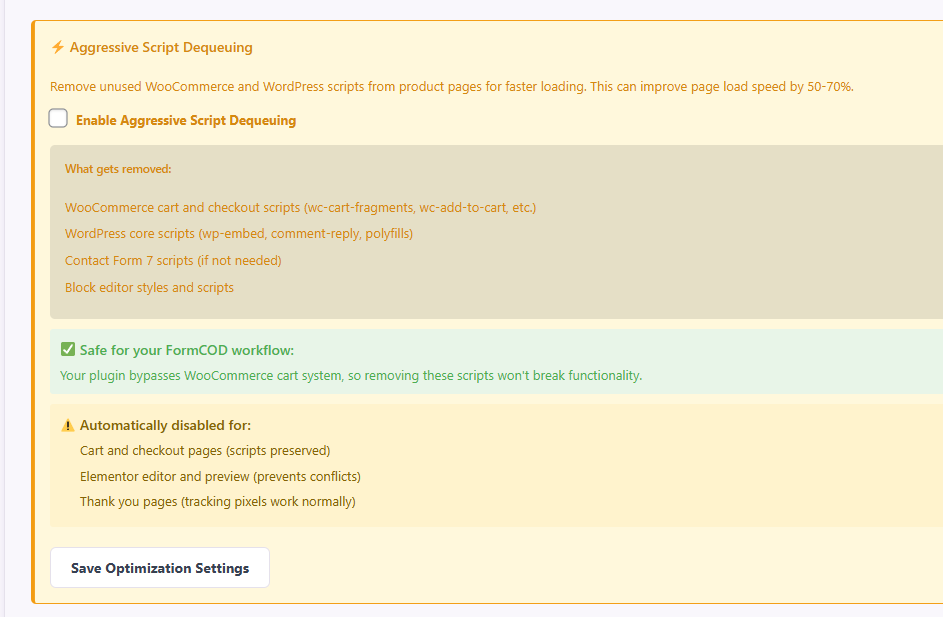Select the text about improving page load speed
Image resolution: width=943 pixels, height=617 pixels.
tap(450, 86)
